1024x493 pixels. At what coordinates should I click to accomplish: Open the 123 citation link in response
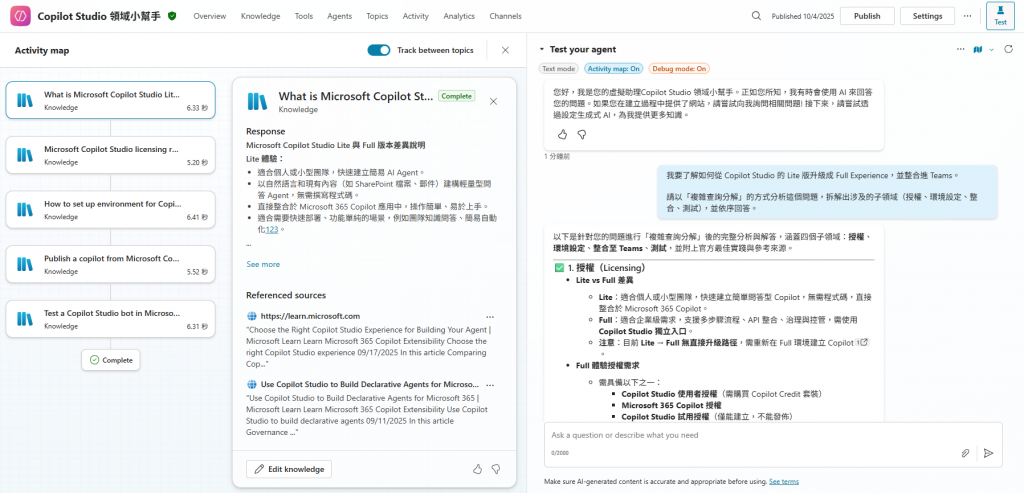[272, 230]
